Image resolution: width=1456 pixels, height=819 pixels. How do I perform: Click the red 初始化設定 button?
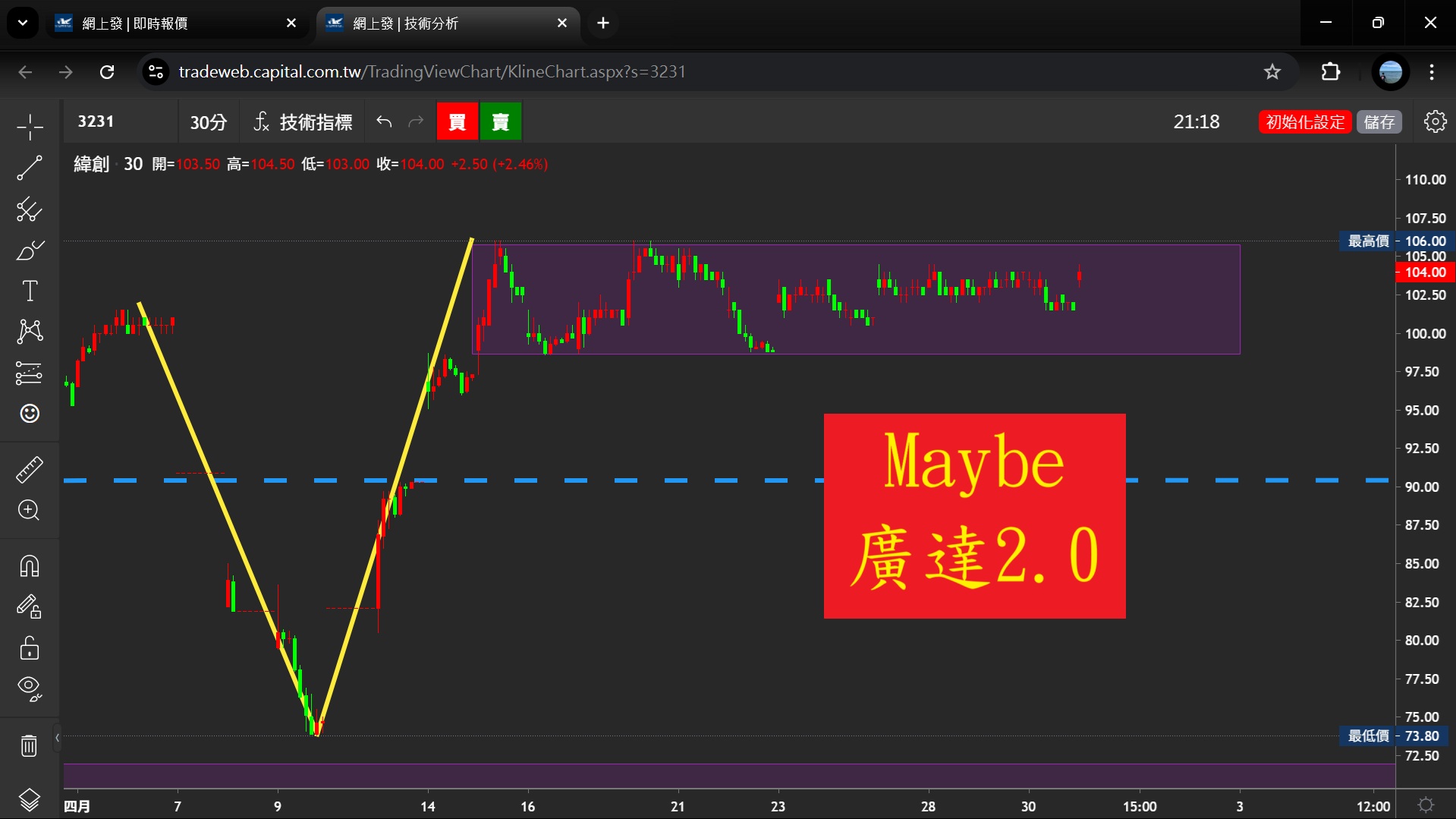[x=1304, y=122]
